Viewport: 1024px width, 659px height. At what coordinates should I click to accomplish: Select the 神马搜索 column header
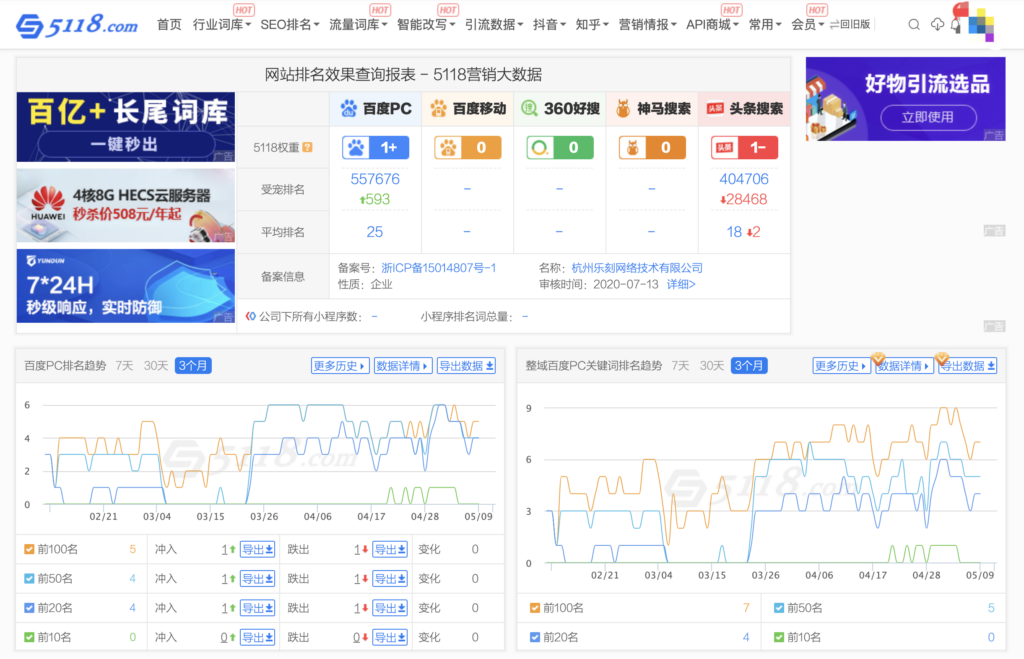coord(652,108)
